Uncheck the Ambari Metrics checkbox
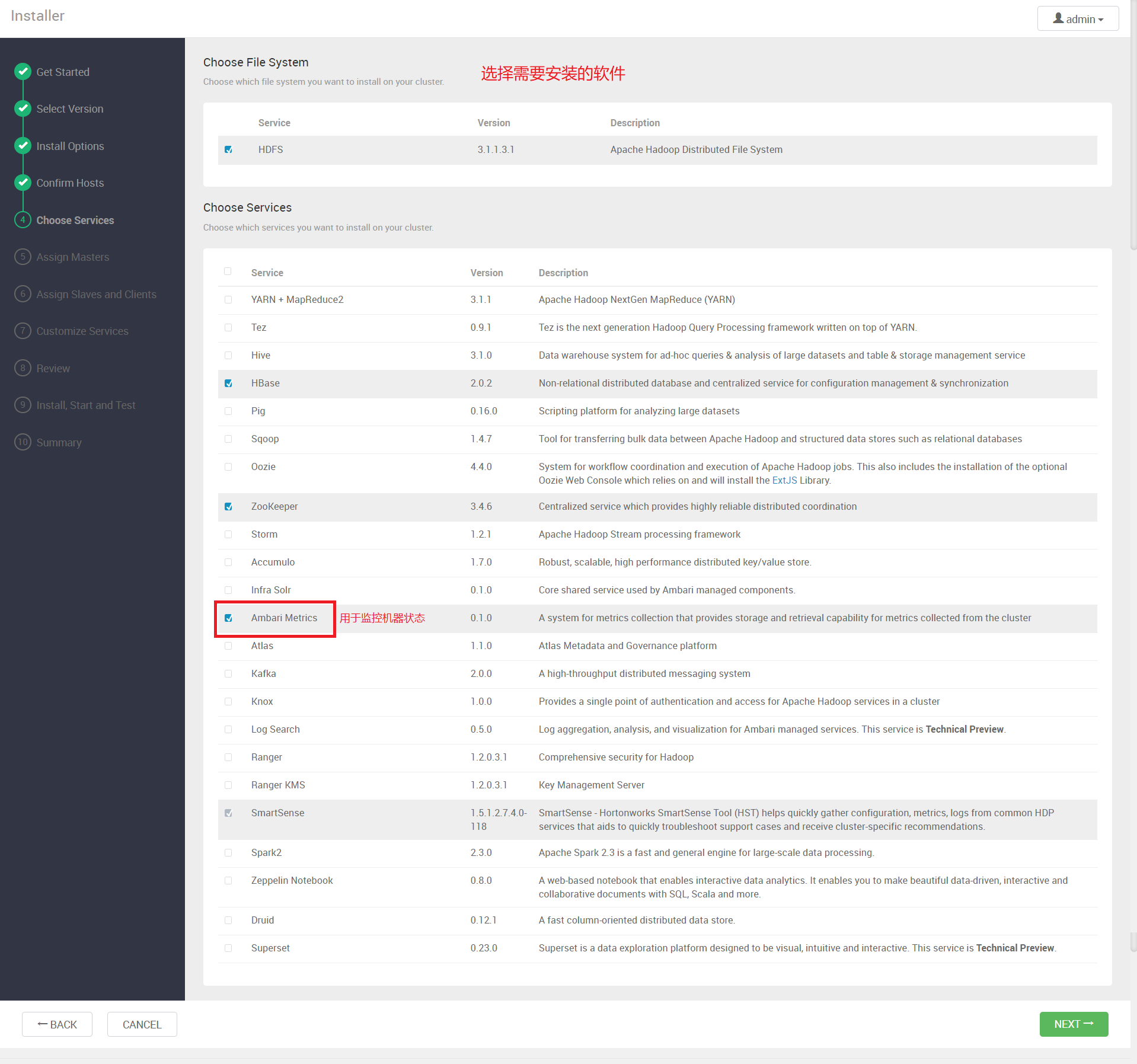The image size is (1137, 1064). pos(228,618)
